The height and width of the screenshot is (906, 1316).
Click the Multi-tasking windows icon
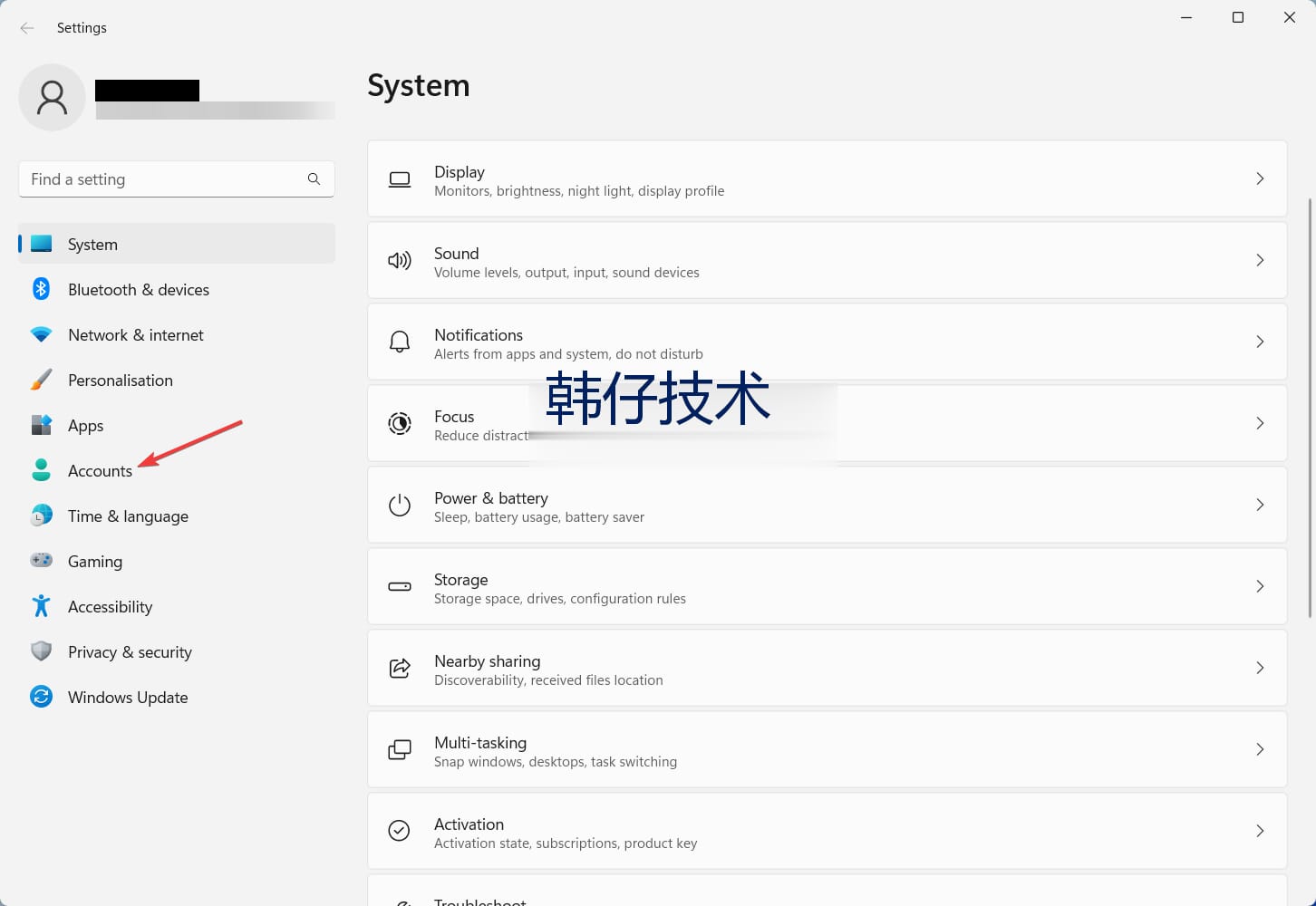pyautogui.click(x=400, y=749)
